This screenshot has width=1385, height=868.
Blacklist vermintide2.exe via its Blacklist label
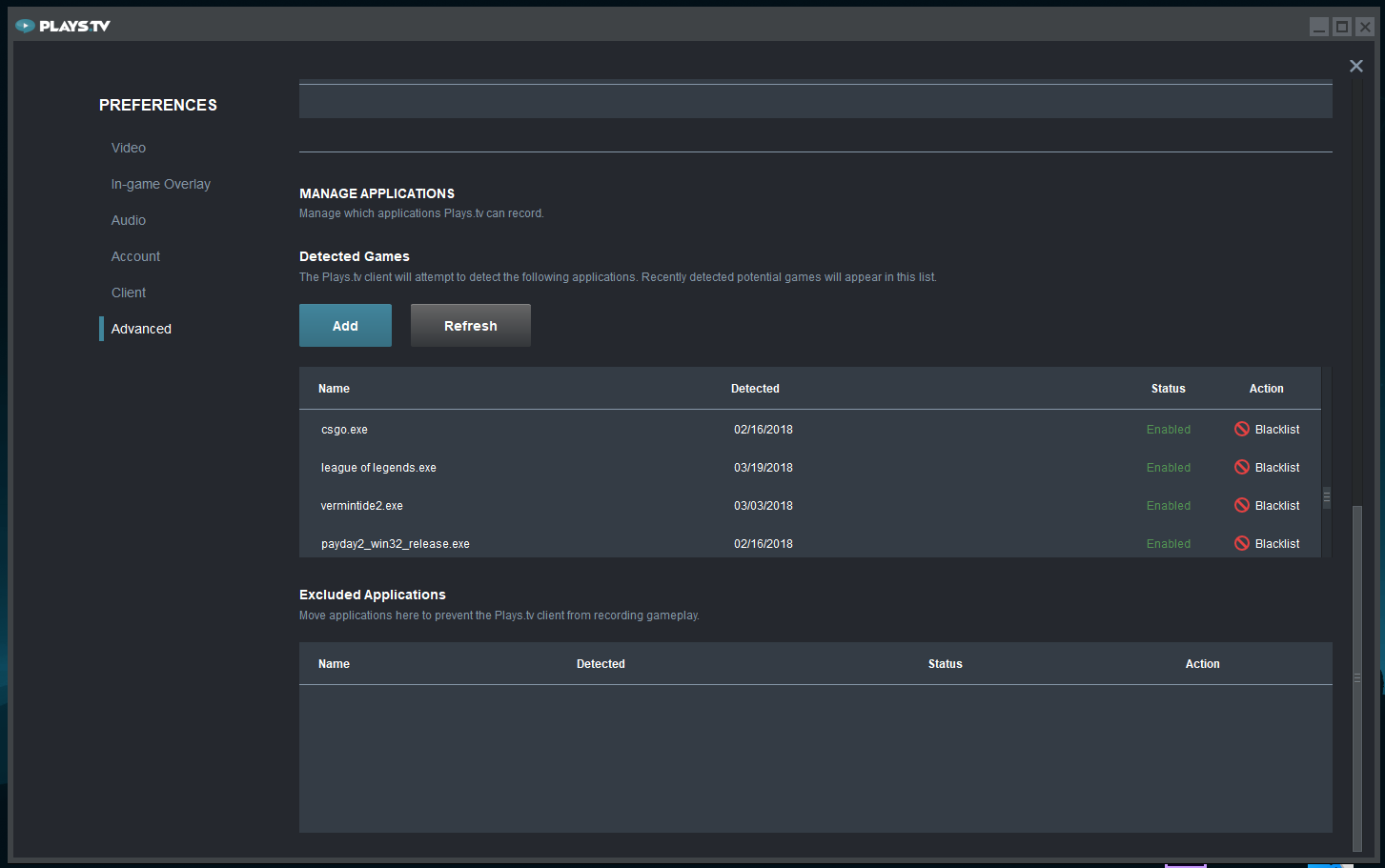1277,506
